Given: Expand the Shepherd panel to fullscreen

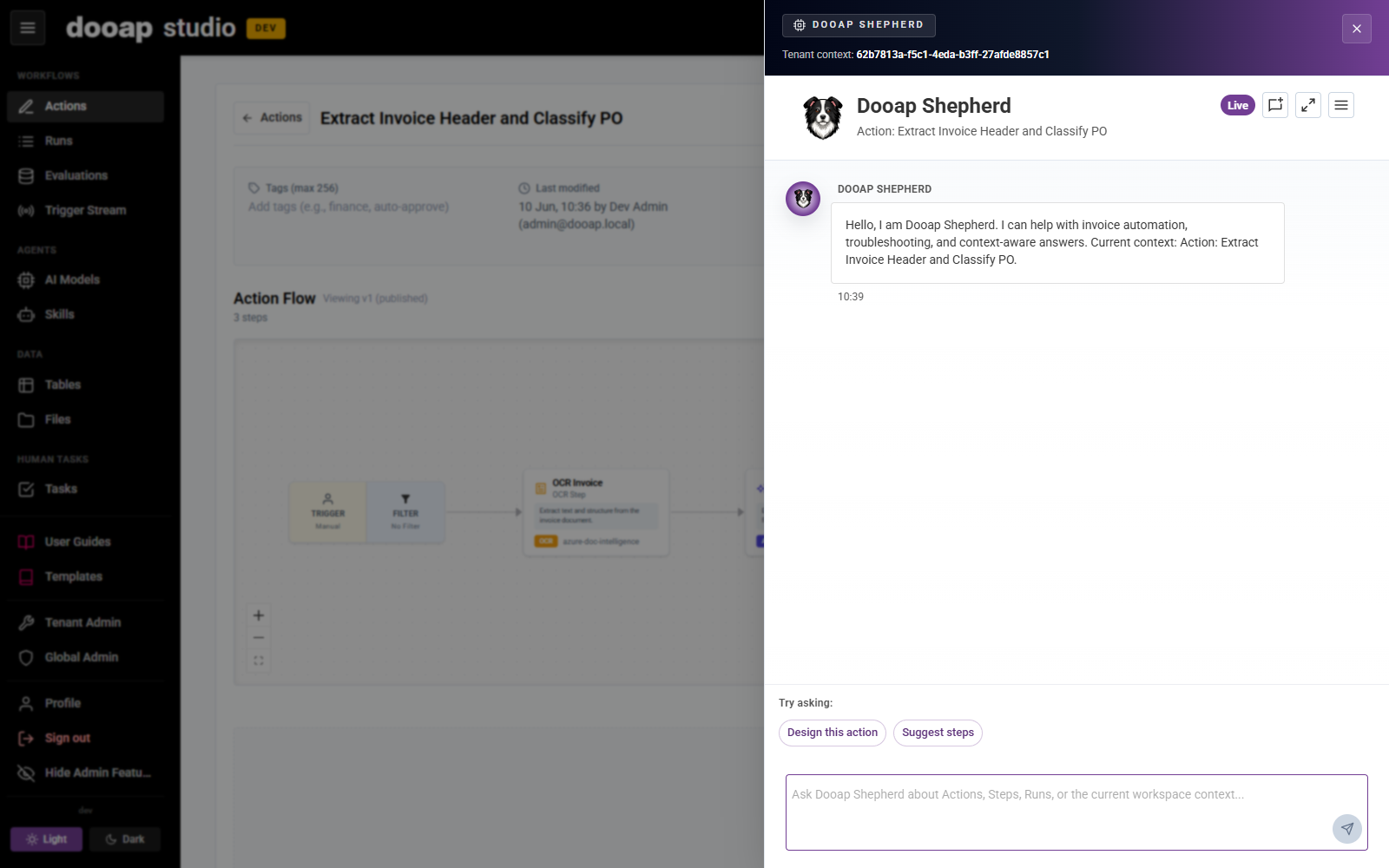Looking at the screenshot, I should pyautogui.click(x=1308, y=105).
